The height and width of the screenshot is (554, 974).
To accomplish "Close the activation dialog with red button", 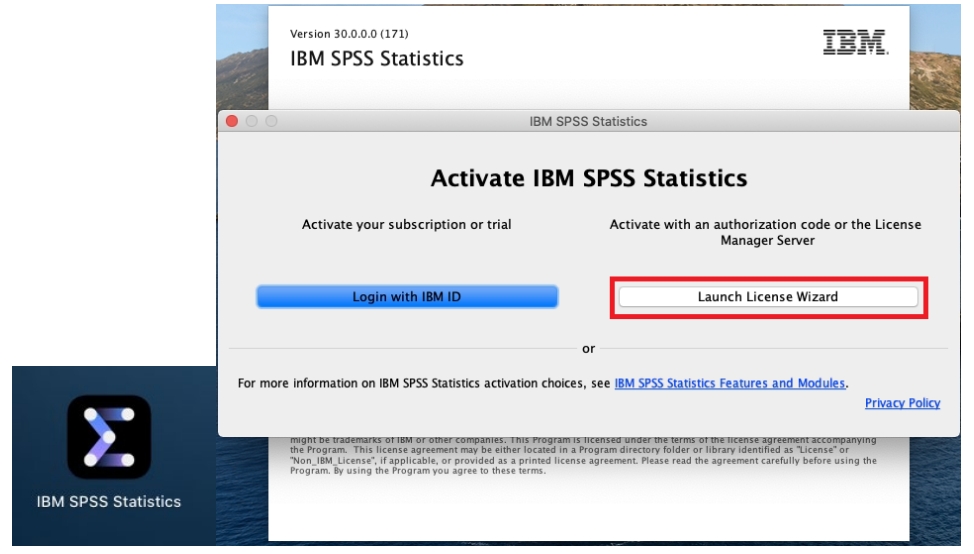I will [232, 121].
